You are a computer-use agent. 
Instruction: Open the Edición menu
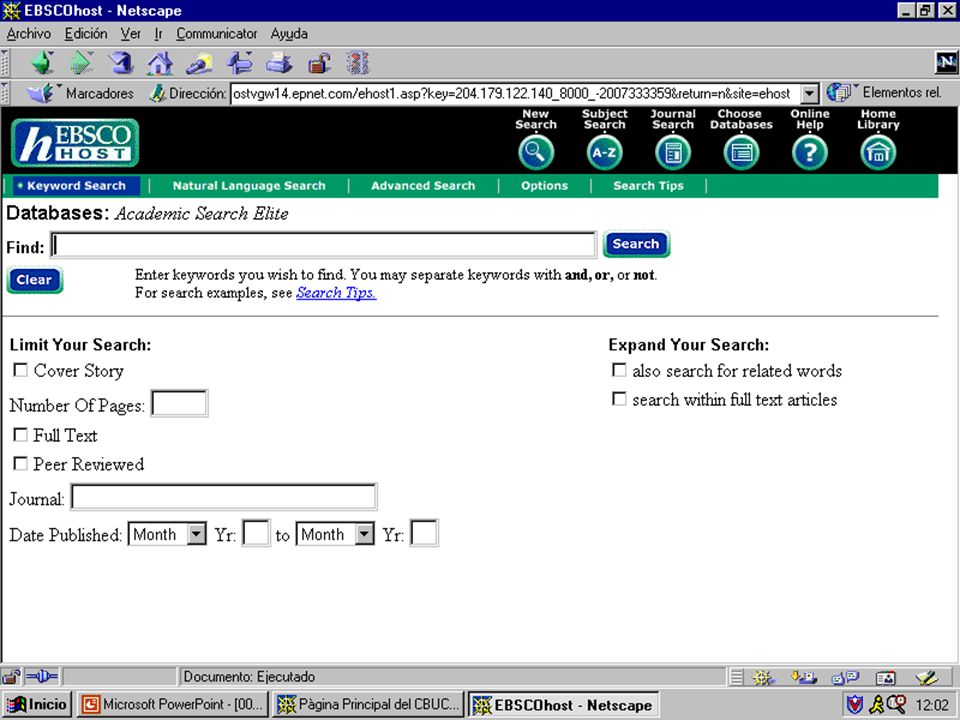coord(86,34)
